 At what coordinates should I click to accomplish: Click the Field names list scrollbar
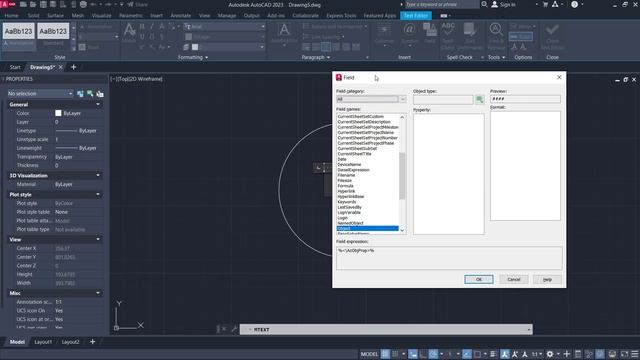click(x=402, y=175)
